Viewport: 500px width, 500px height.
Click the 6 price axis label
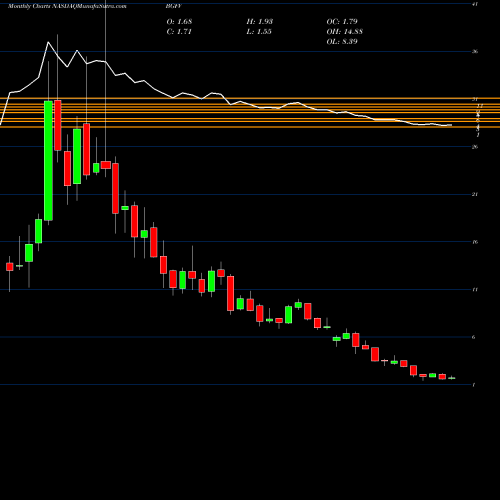474,337
